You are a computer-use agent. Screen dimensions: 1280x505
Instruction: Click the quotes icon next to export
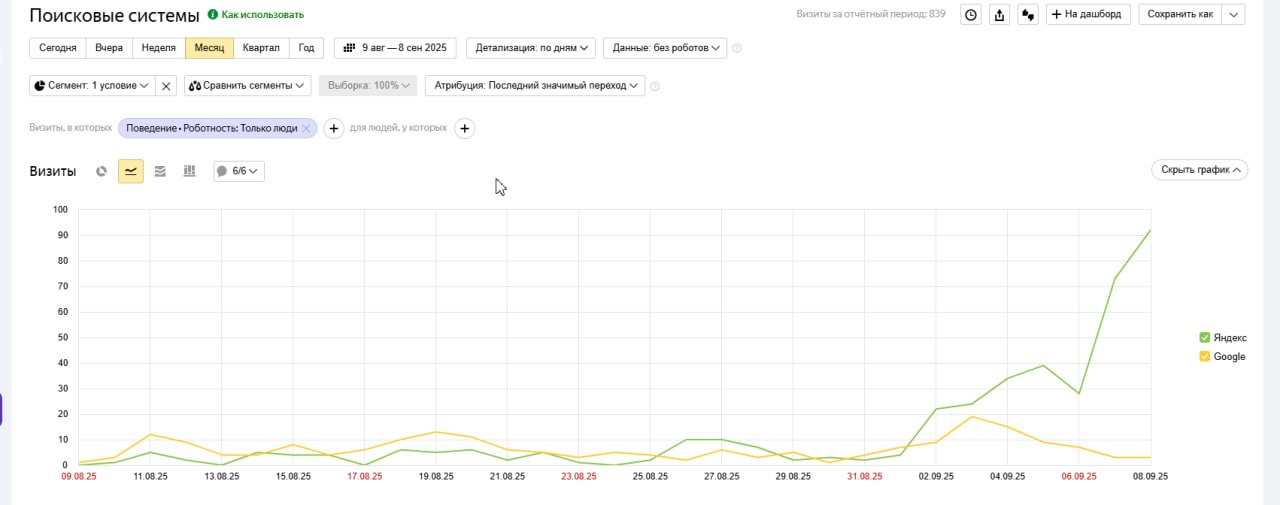pyautogui.click(x=1027, y=14)
